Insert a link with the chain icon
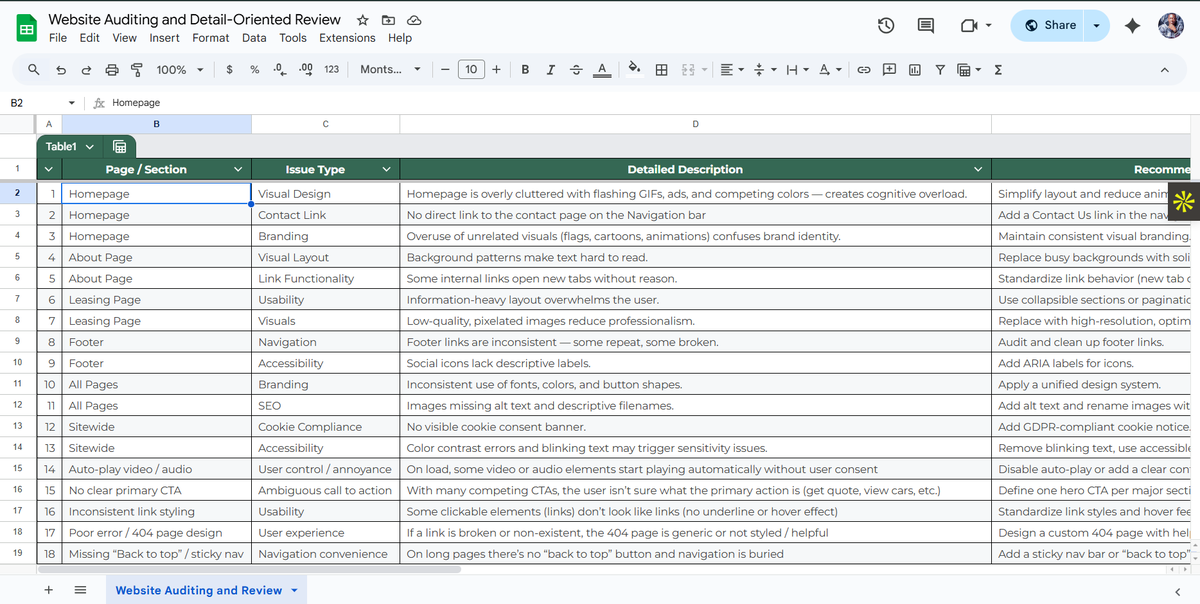The image size is (1200, 604). click(x=864, y=70)
